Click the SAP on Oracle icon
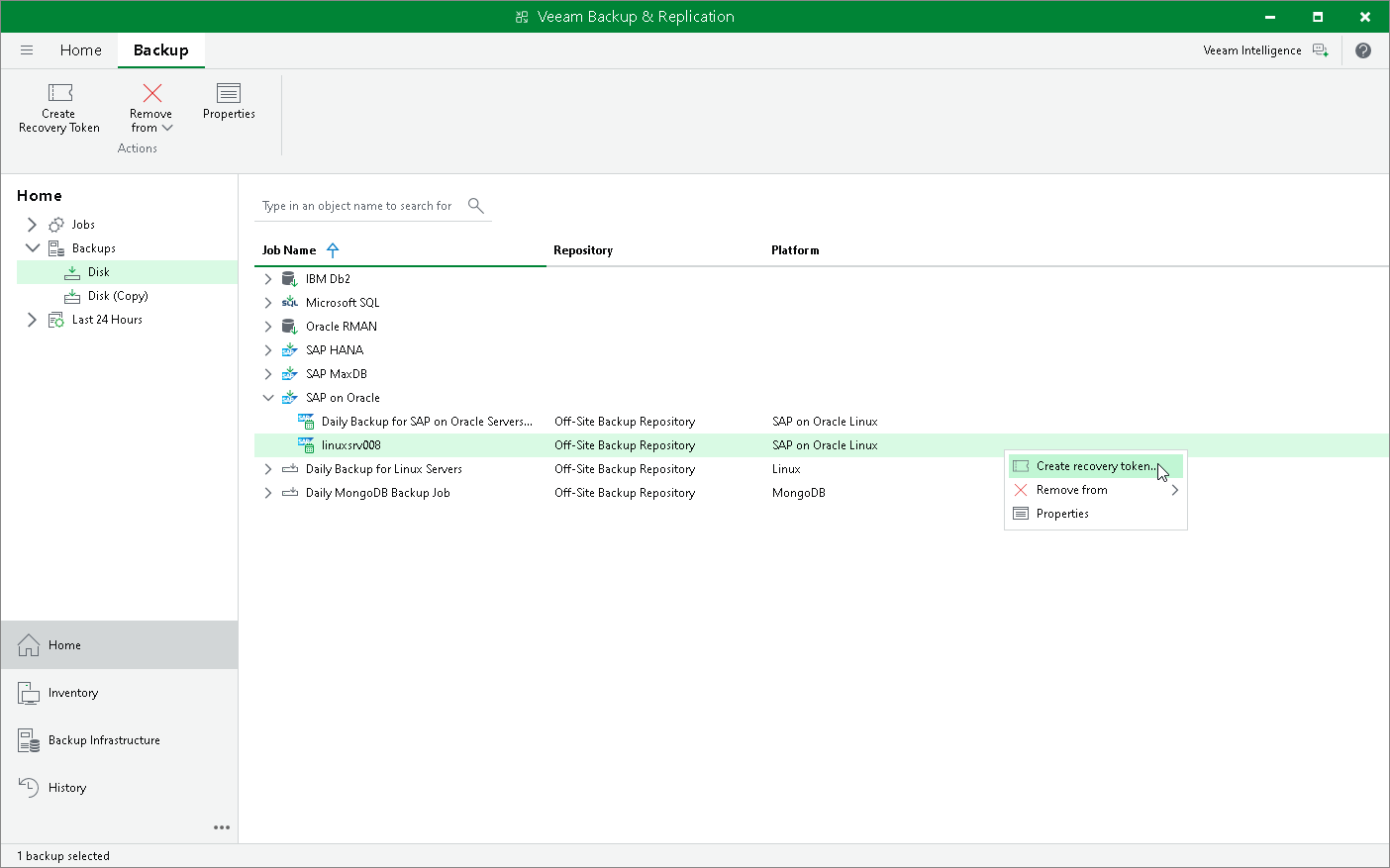 pos(290,398)
